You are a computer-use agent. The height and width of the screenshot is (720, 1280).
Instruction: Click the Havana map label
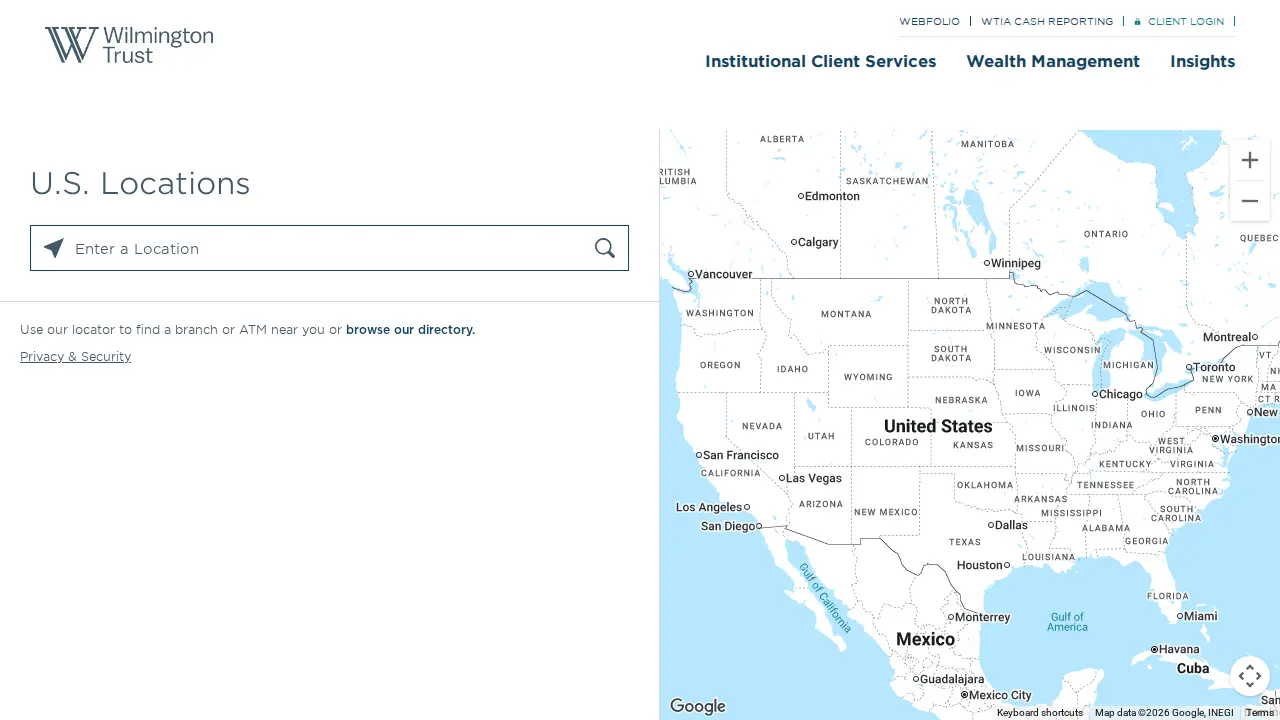click(1179, 649)
